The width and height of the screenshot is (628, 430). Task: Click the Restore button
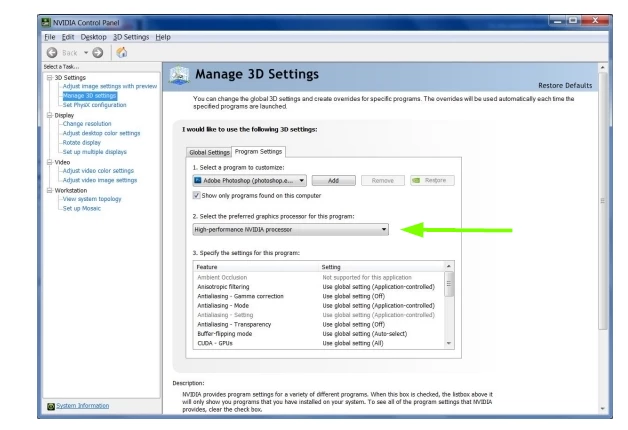coord(432,181)
